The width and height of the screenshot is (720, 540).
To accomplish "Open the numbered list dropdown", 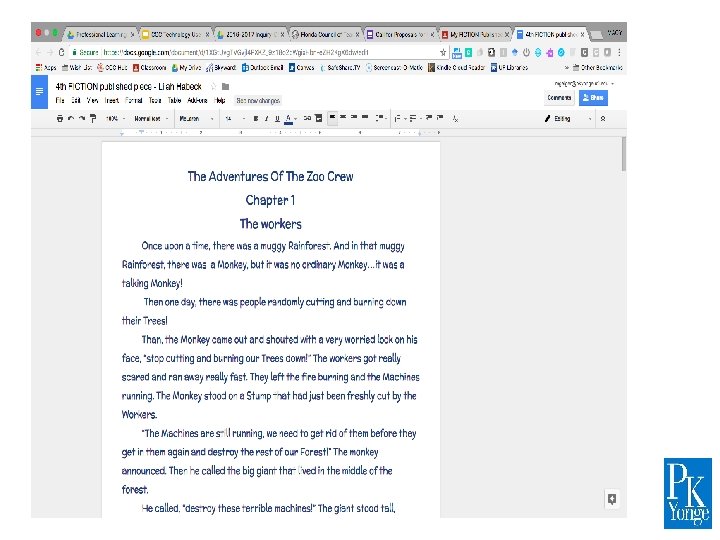I will [x=400, y=118].
